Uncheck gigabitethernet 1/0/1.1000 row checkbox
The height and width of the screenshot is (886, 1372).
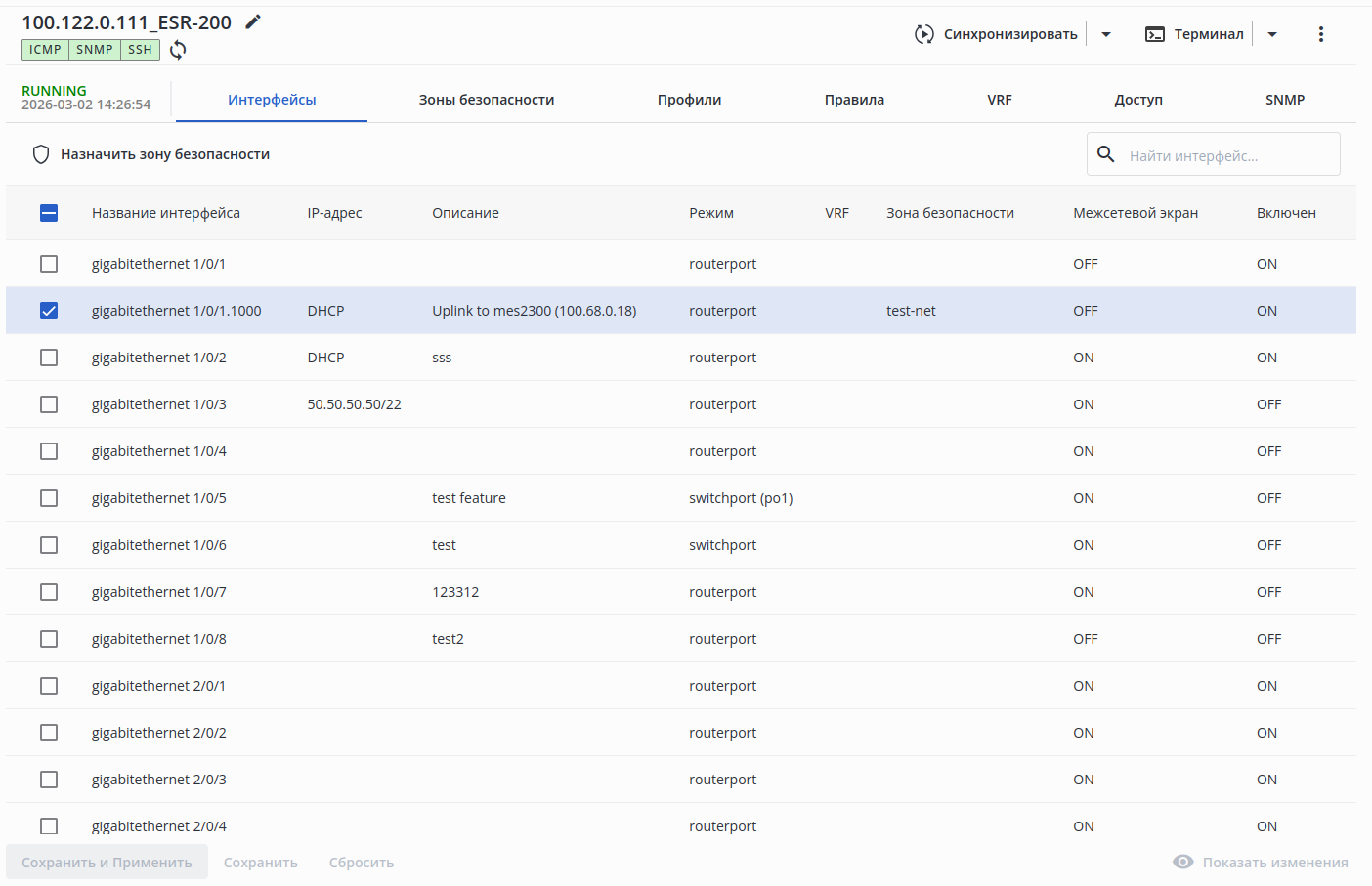49,311
